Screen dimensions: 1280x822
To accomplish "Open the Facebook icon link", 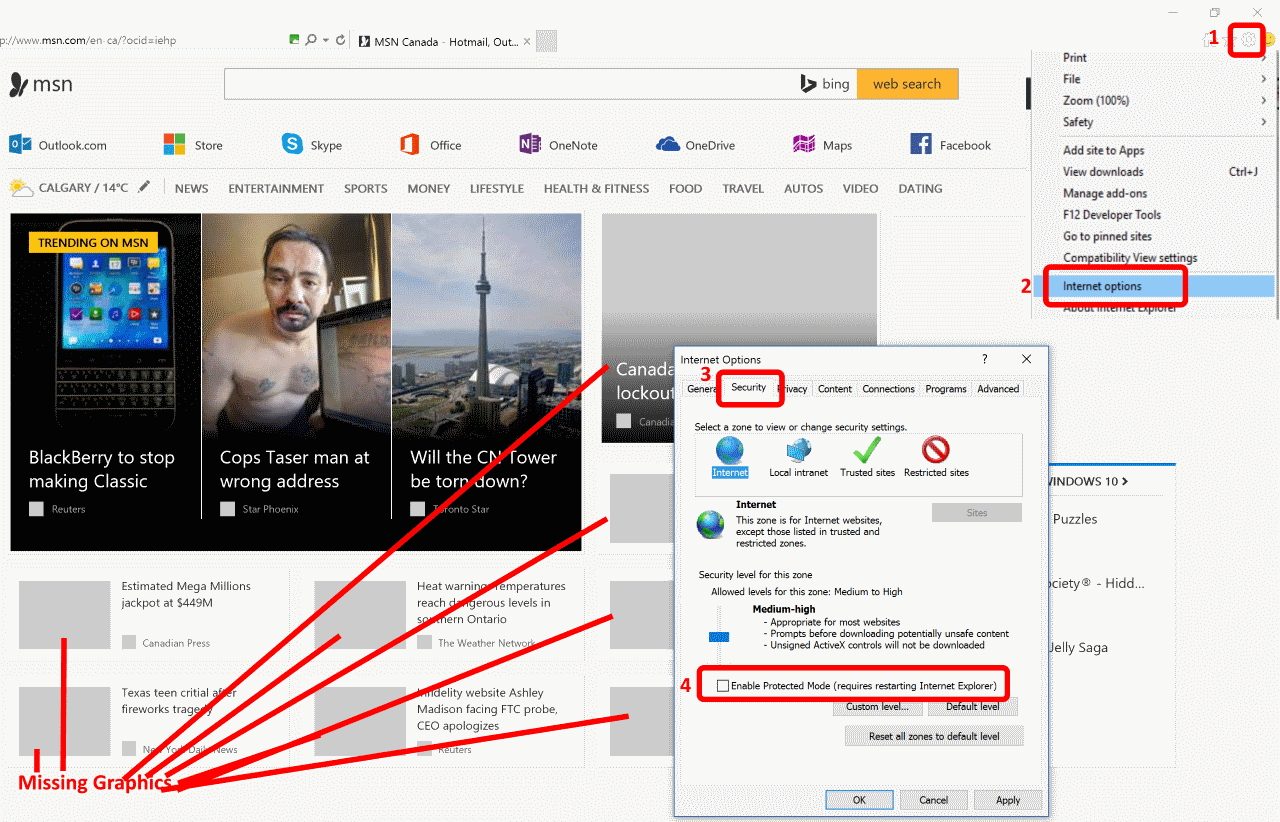I will [921, 145].
